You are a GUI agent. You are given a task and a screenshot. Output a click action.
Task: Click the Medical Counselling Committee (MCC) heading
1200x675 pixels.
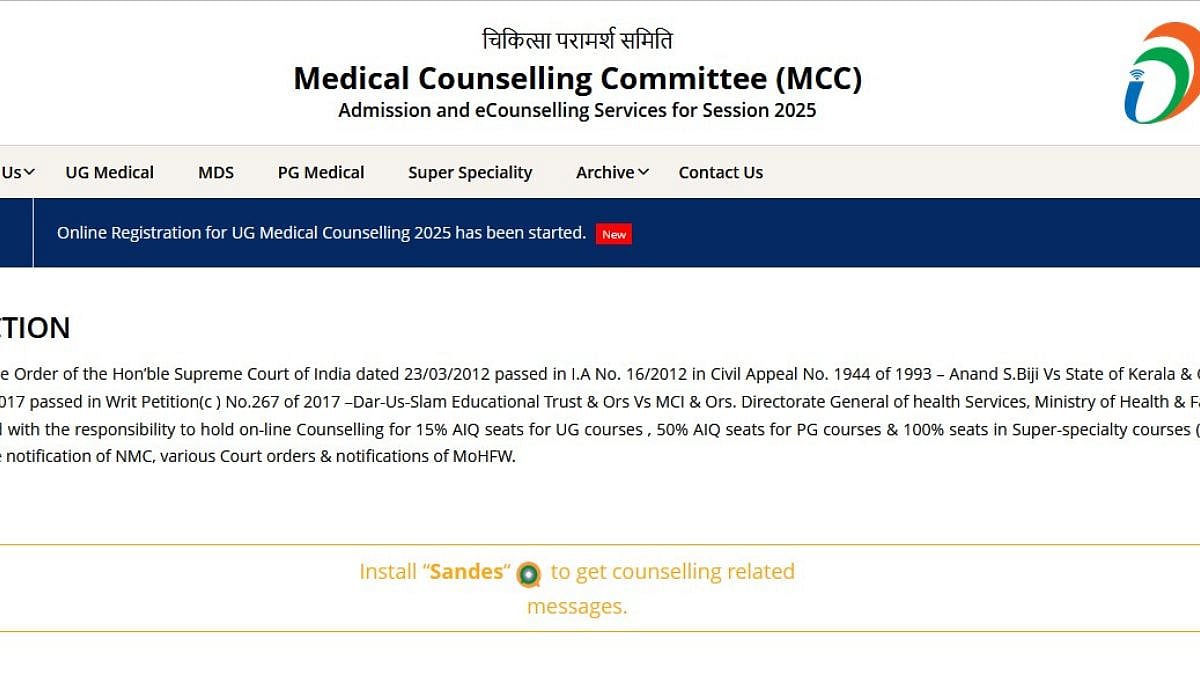(x=577, y=78)
